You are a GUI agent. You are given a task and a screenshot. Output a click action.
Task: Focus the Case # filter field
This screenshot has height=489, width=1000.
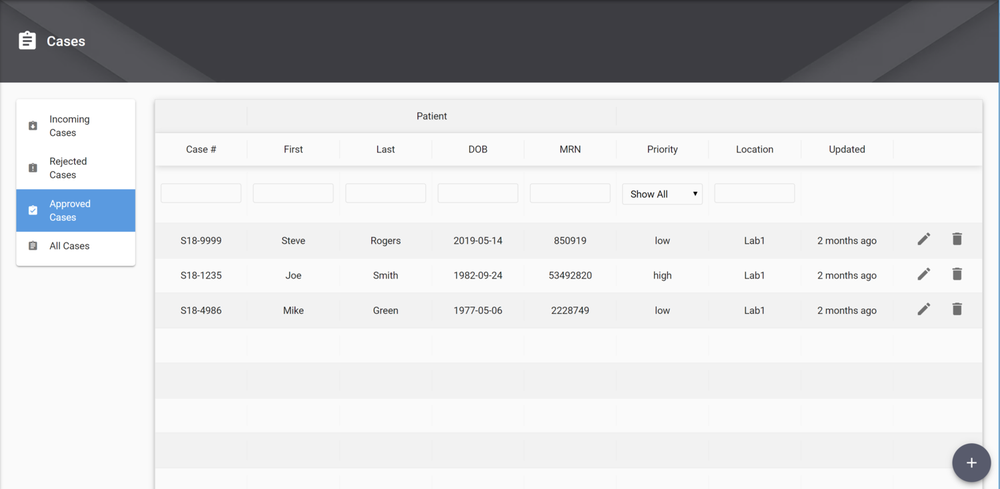click(201, 193)
